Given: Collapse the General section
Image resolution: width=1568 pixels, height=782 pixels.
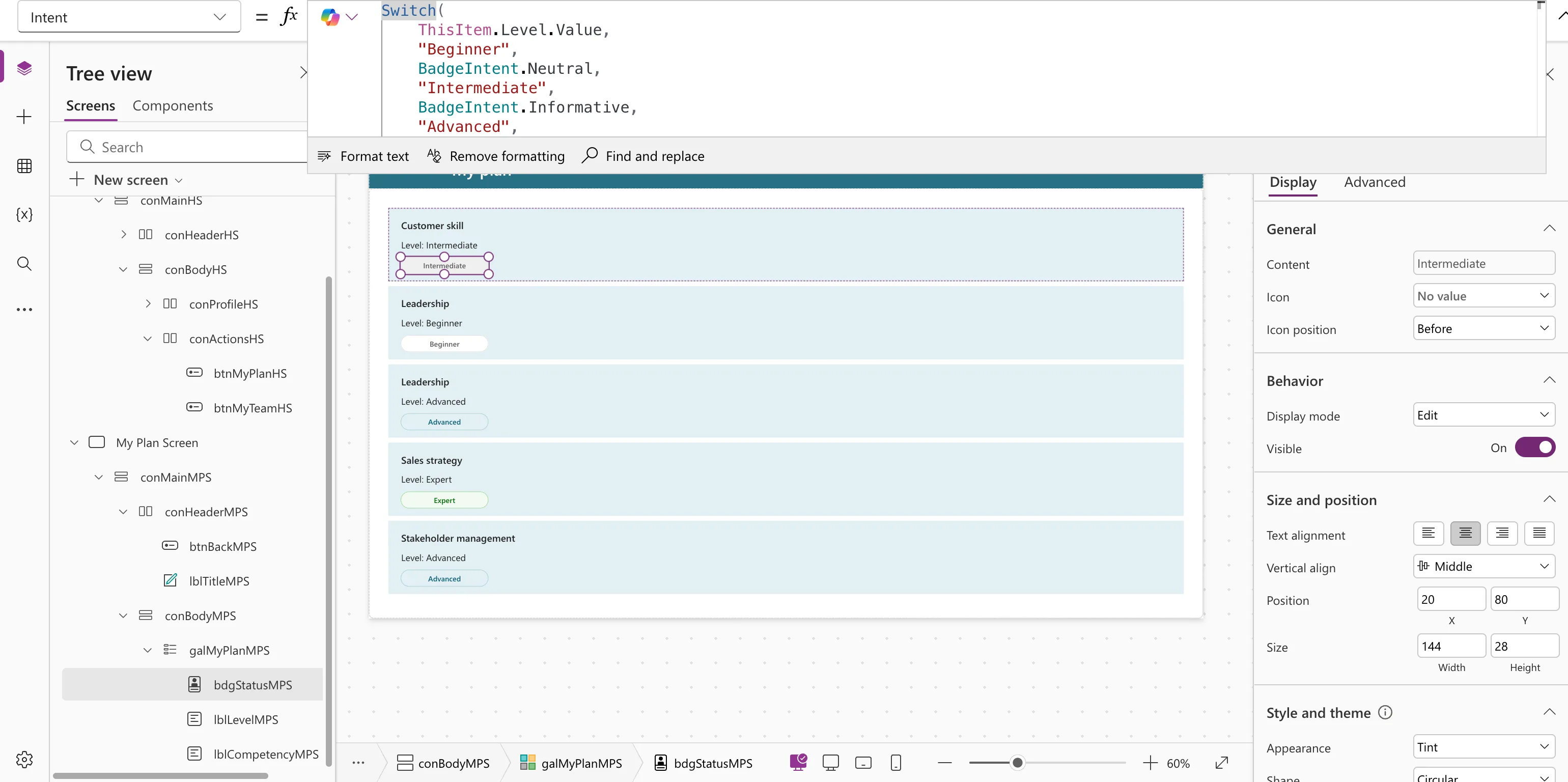Looking at the screenshot, I should coord(1549,229).
